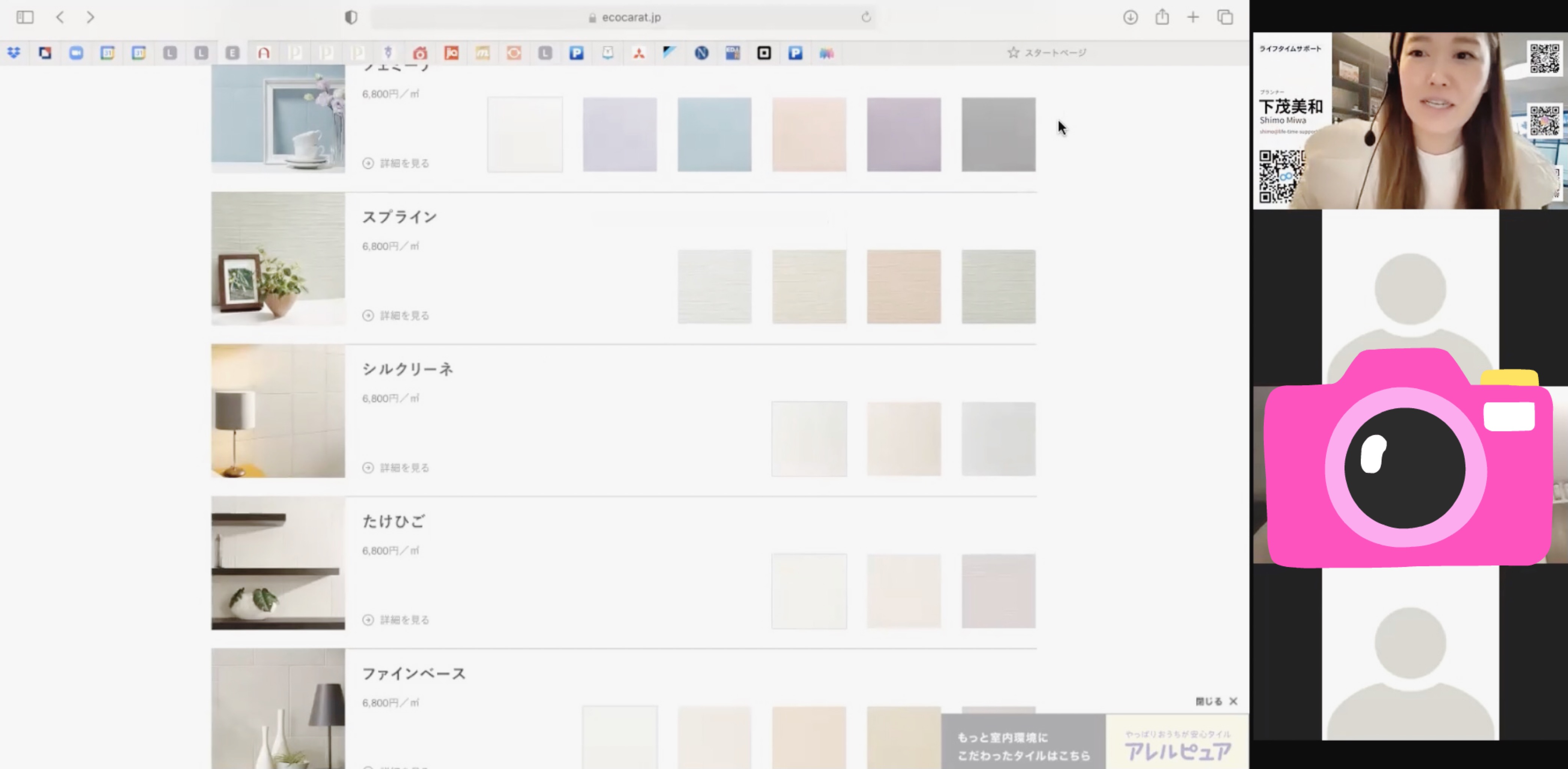Switch to the Dropbox pinned tab
The width and height of the screenshot is (1568, 769).
click(x=14, y=53)
